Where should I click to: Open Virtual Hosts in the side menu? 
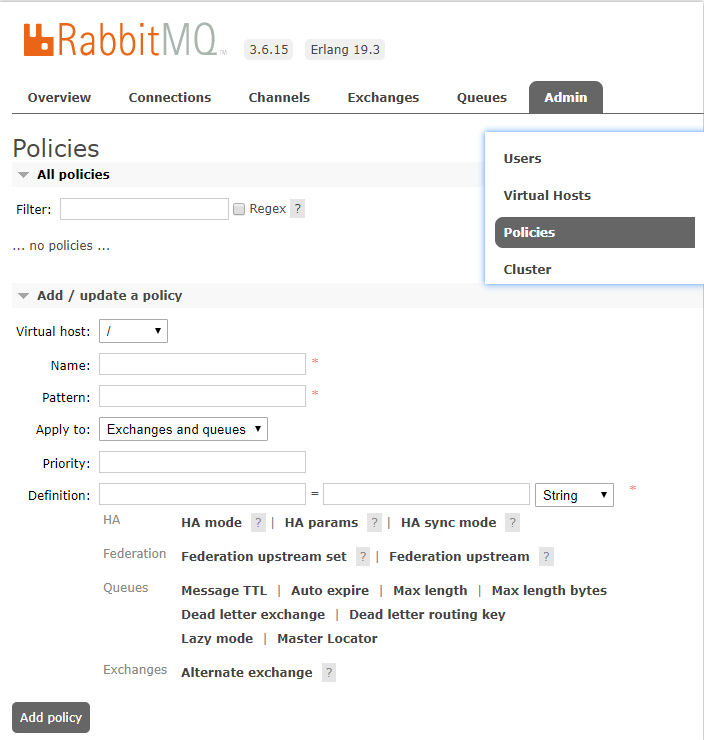click(x=547, y=195)
